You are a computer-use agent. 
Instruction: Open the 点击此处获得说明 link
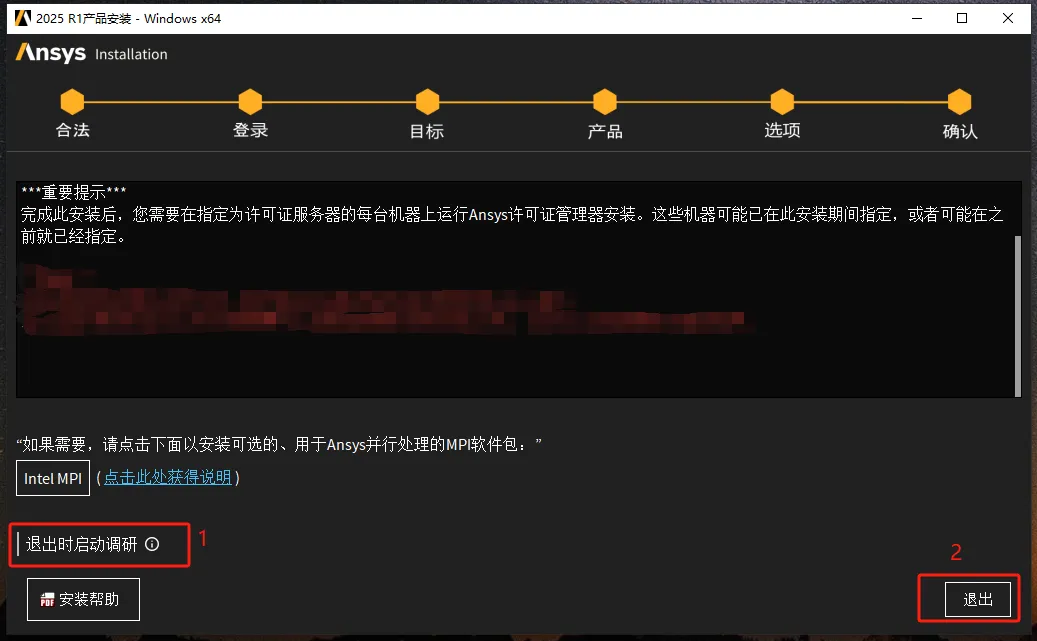[167, 477]
